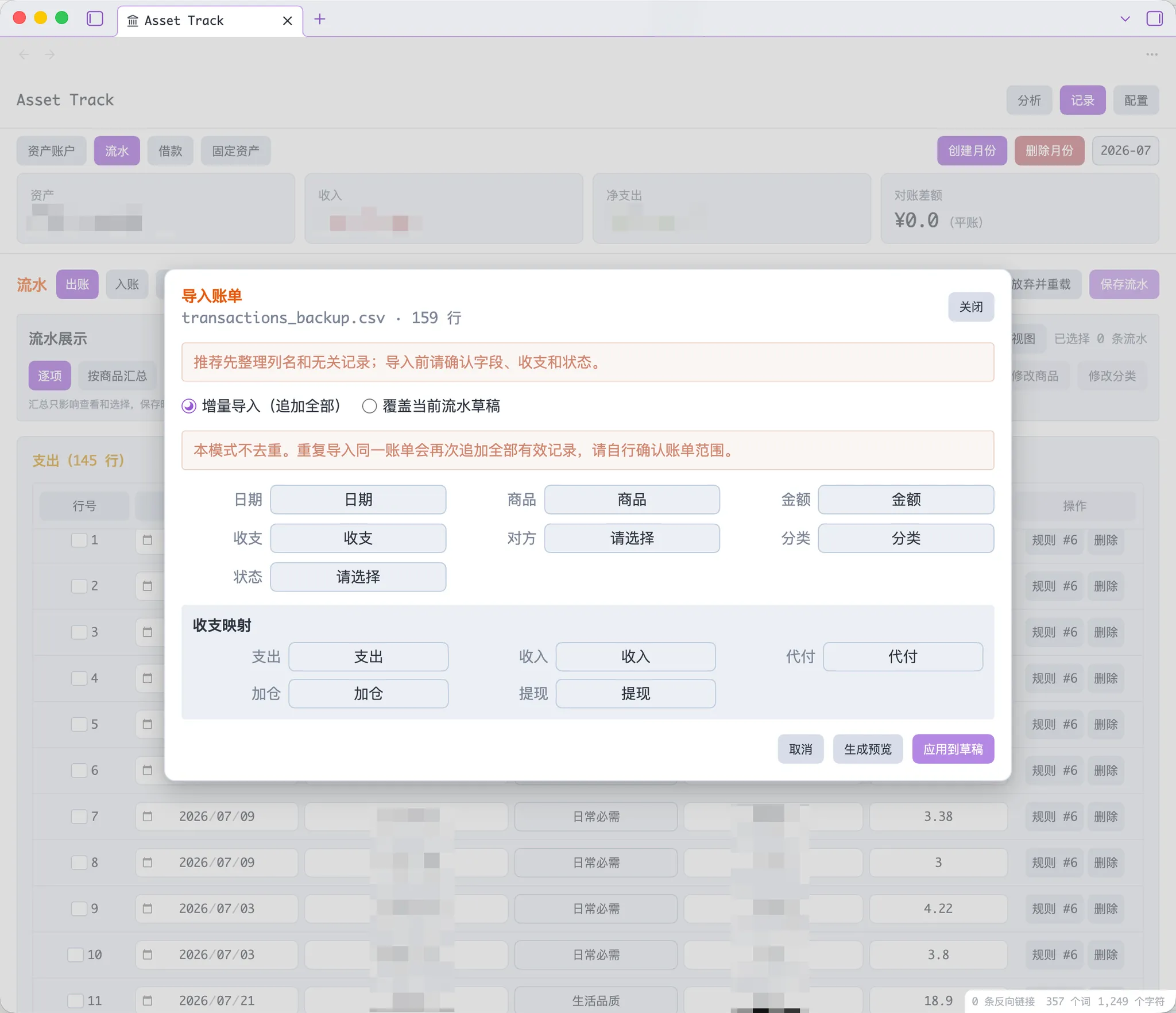Toggle the right sidebar panel icon
Screen dimensions: 1176x1013
click(1155, 19)
